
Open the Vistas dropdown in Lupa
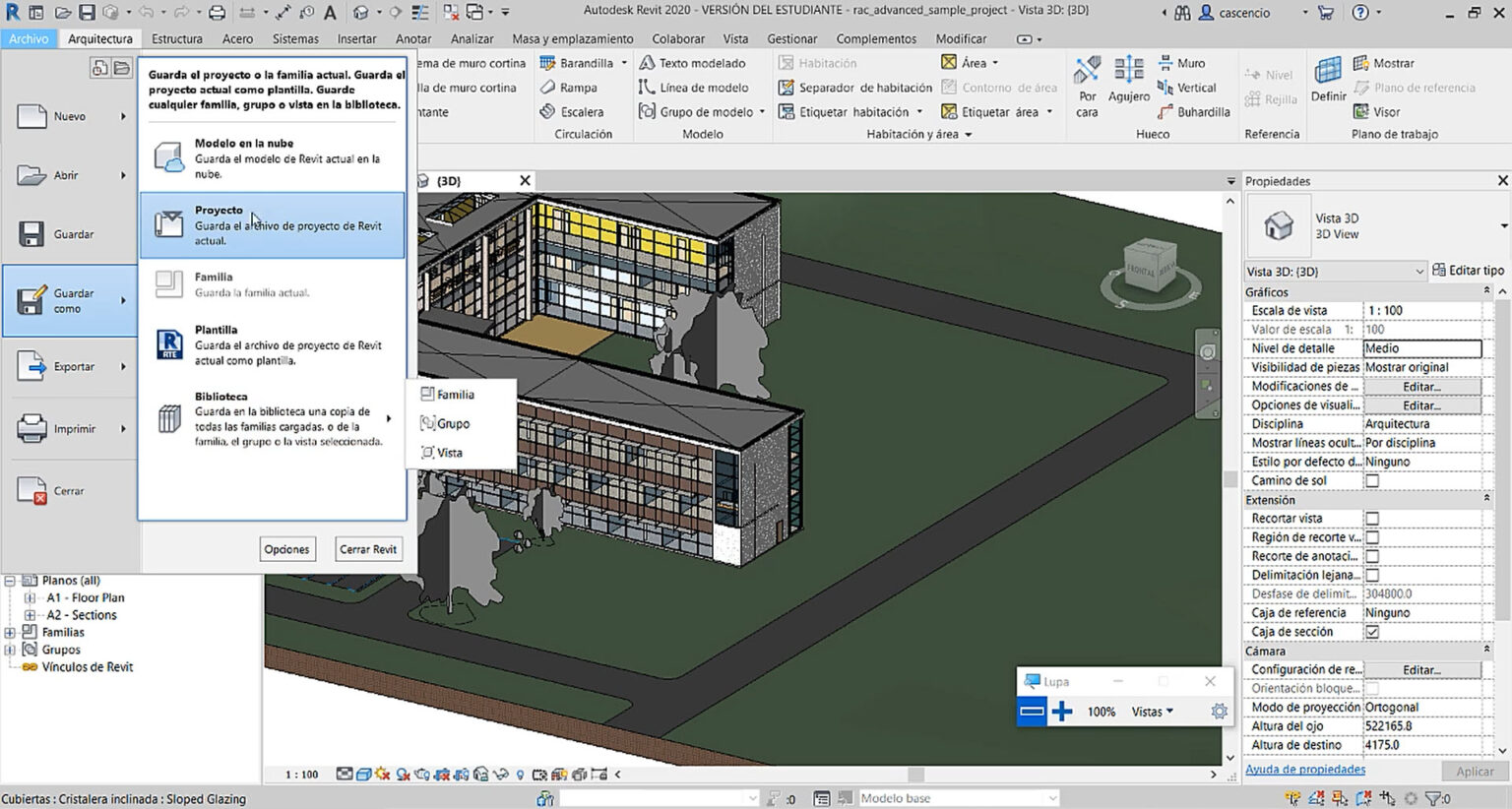pyautogui.click(x=1152, y=712)
